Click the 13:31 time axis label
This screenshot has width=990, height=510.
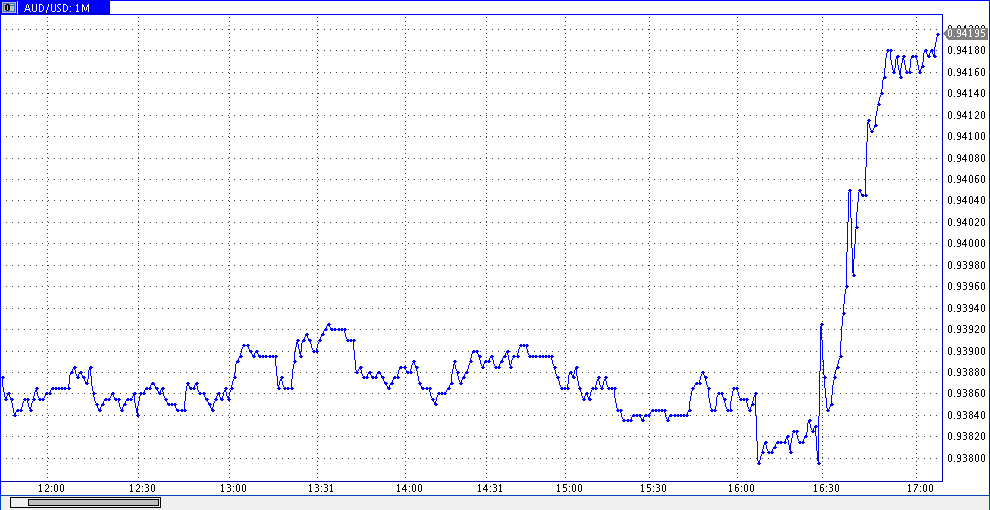[x=321, y=489]
